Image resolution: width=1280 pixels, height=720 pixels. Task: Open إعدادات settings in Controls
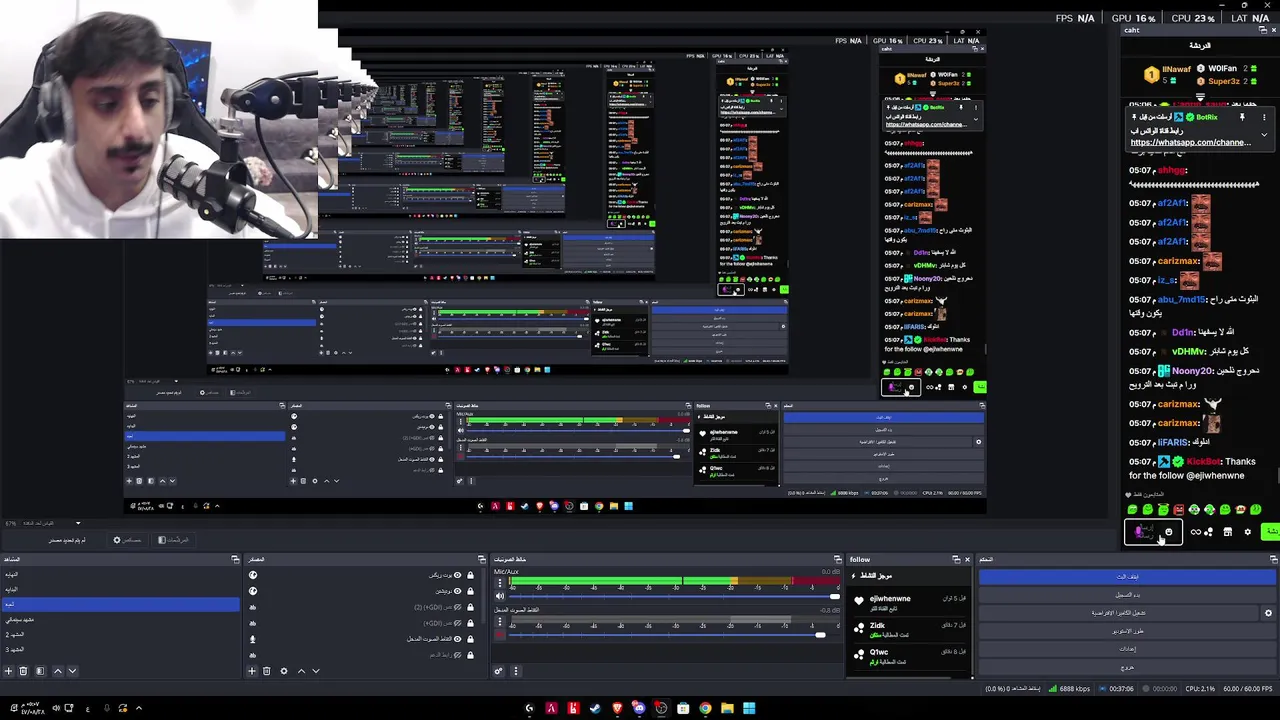1127,649
